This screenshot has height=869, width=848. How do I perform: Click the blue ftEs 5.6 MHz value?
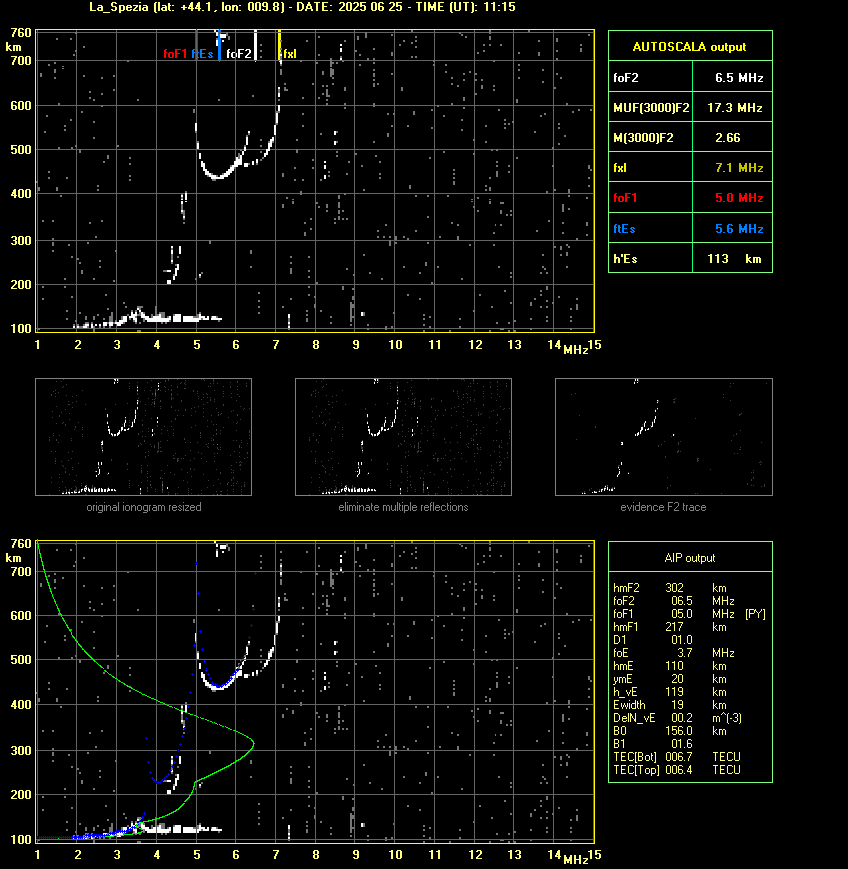pos(739,228)
